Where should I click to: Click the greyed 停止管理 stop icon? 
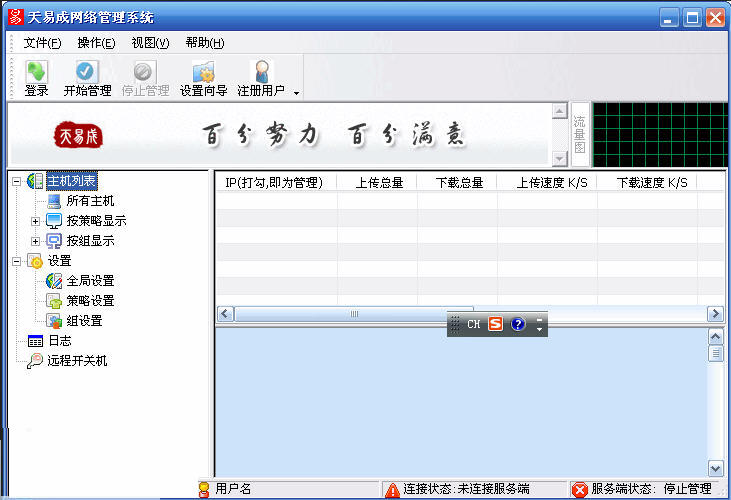pos(144,72)
